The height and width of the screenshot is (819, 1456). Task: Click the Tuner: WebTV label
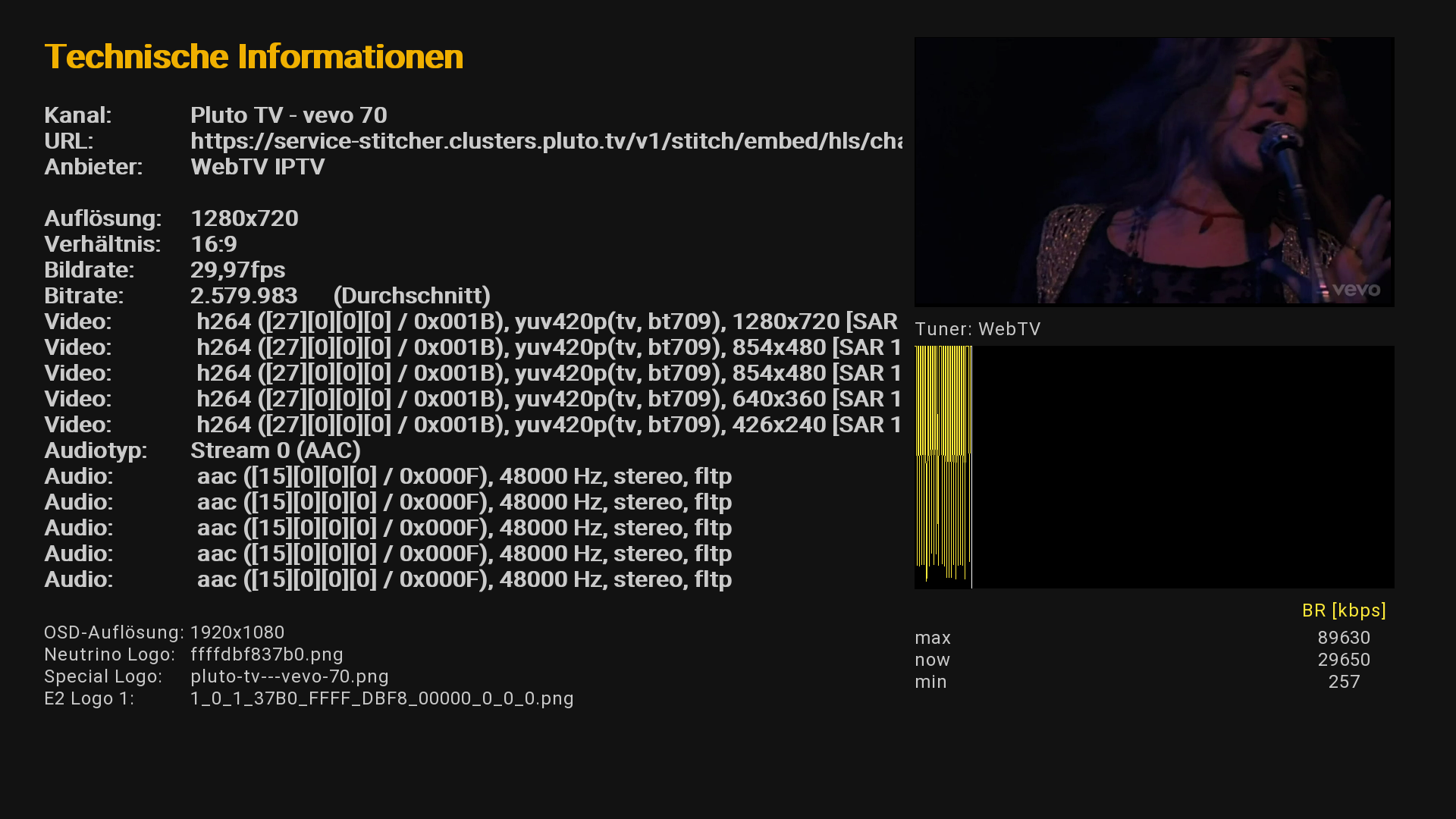[x=977, y=329]
